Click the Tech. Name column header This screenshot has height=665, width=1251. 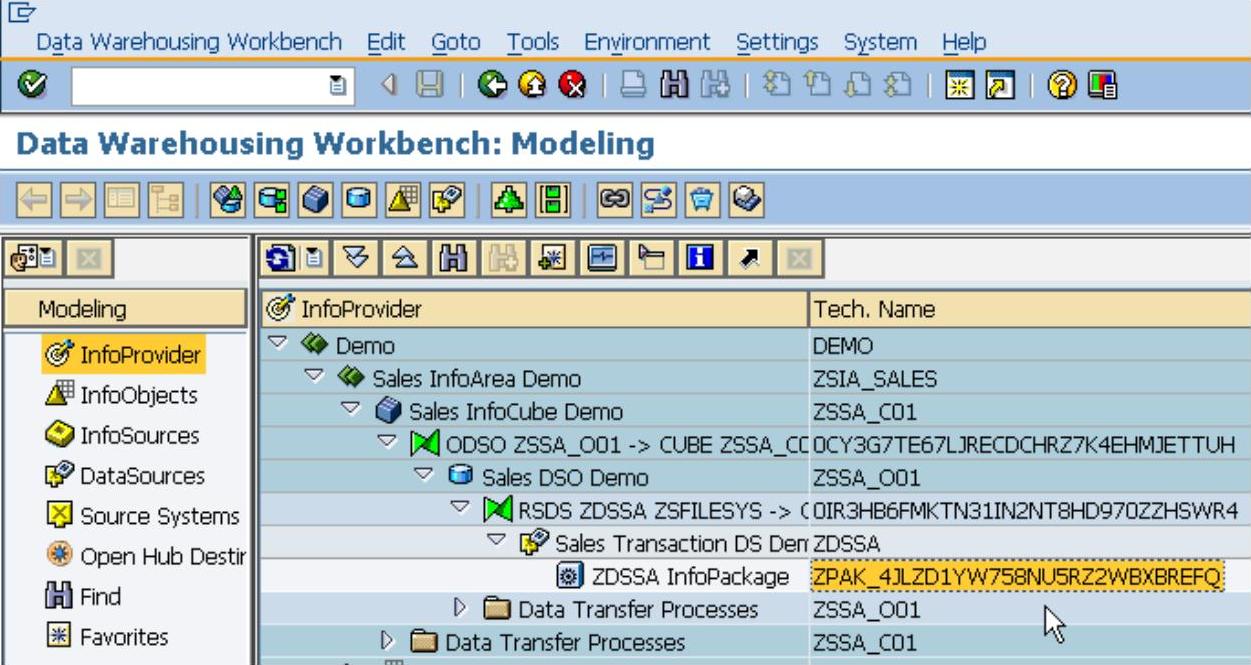(x=1029, y=309)
